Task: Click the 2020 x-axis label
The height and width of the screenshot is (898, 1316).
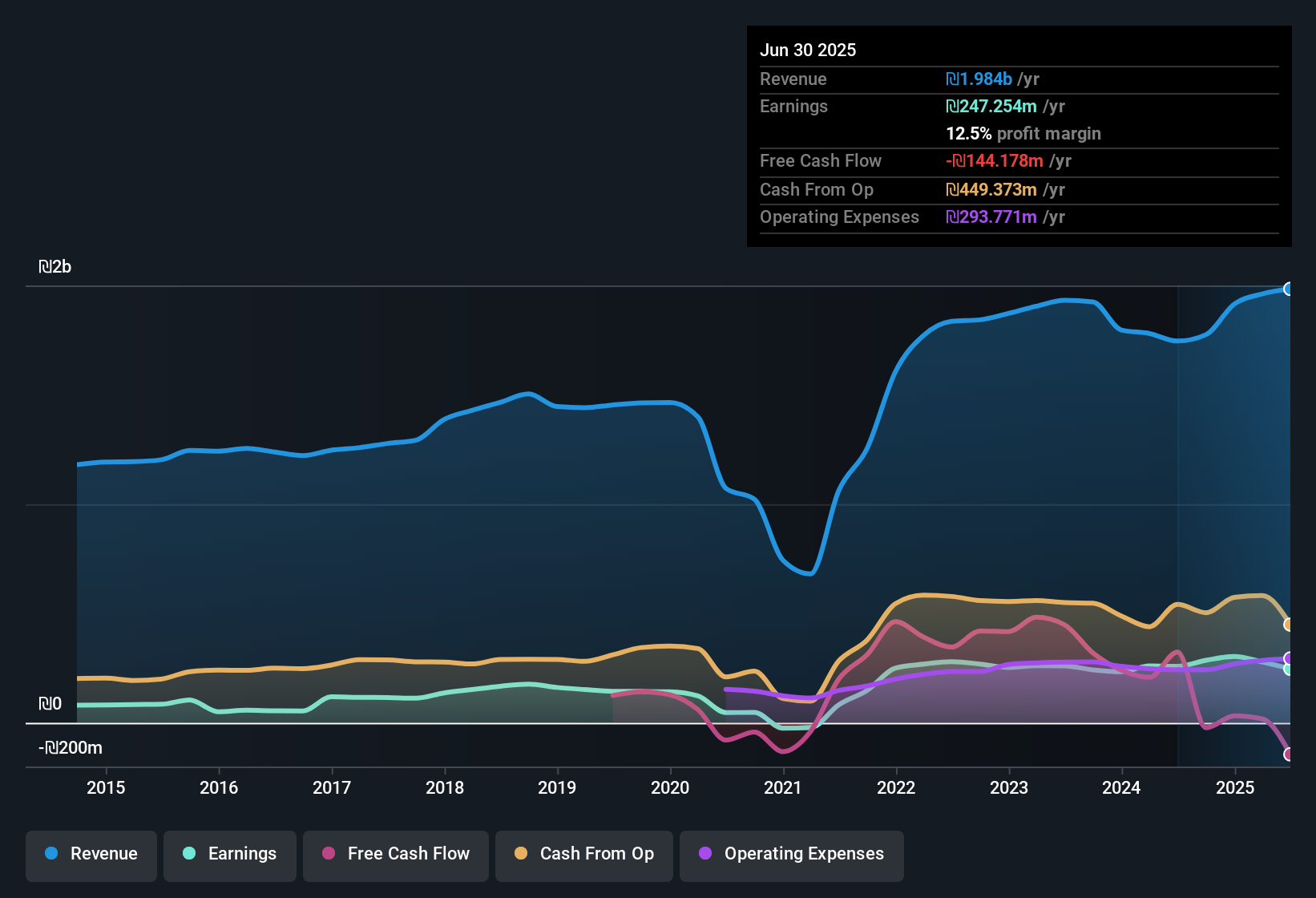Action: coord(670,787)
